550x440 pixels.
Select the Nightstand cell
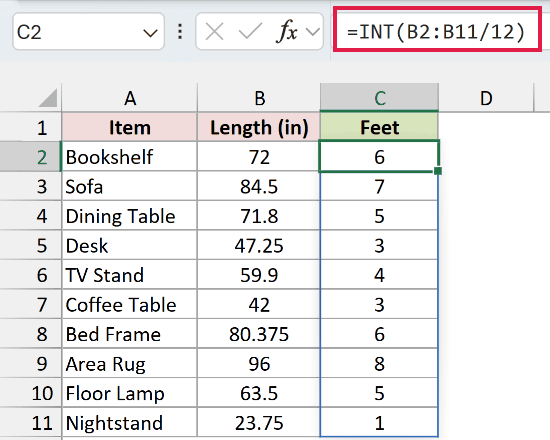[130, 422]
